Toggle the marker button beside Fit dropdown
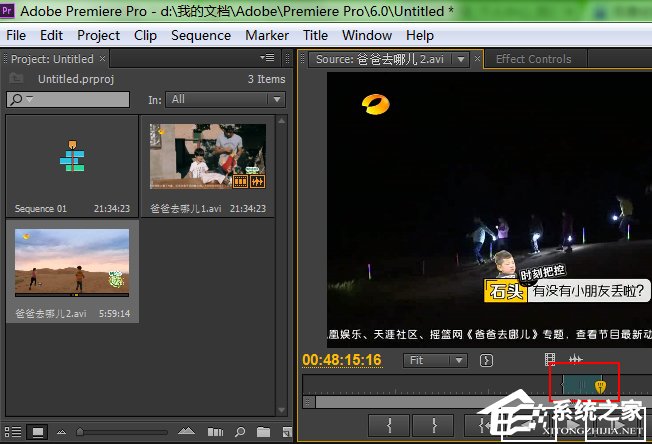Screen dimensions: 652x444 click(x=487, y=360)
